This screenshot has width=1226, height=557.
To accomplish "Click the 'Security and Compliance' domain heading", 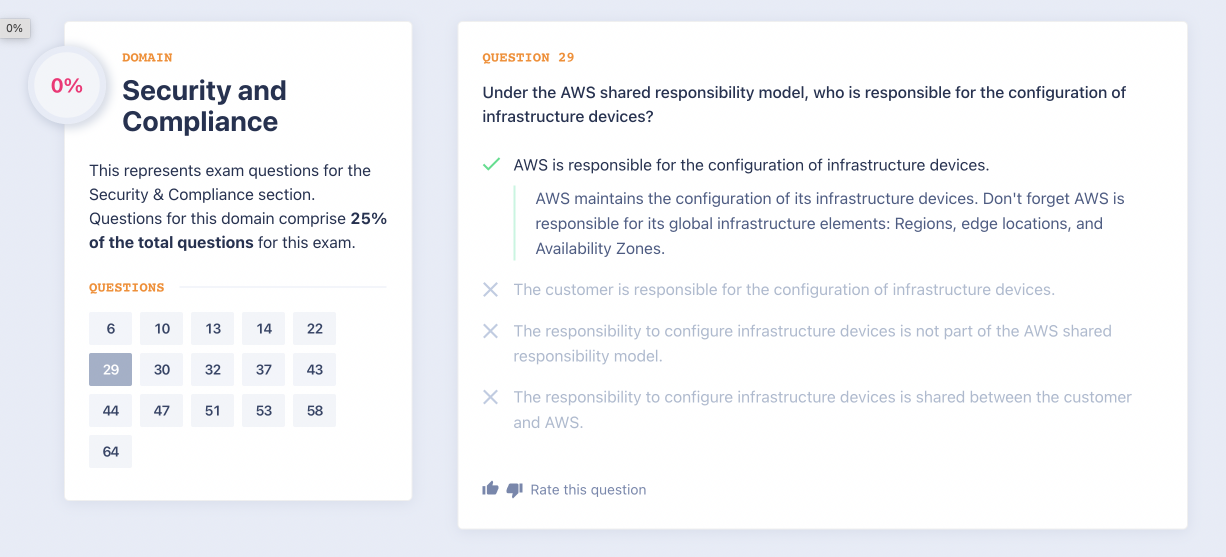I will (204, 106).
